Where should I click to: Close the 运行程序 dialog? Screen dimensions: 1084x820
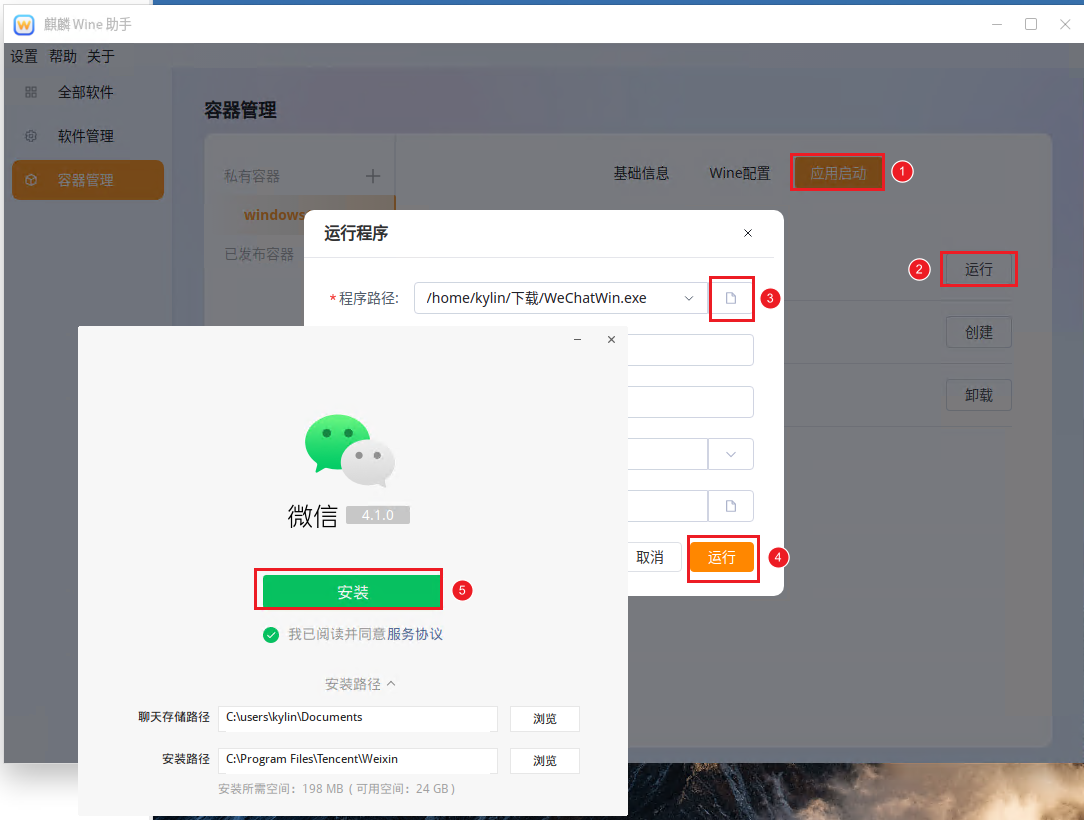[748, 233]
